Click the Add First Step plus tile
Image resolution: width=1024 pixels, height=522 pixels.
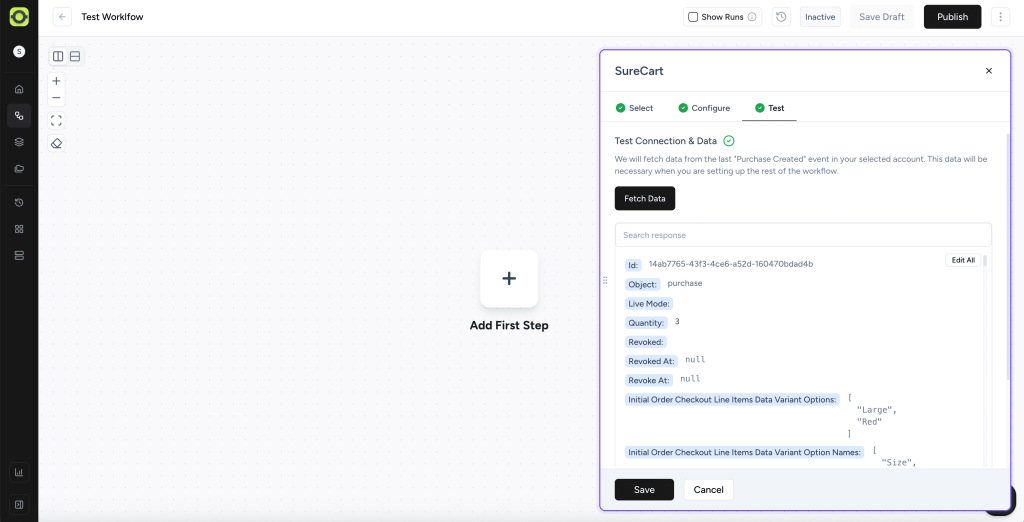coord(509,278)
